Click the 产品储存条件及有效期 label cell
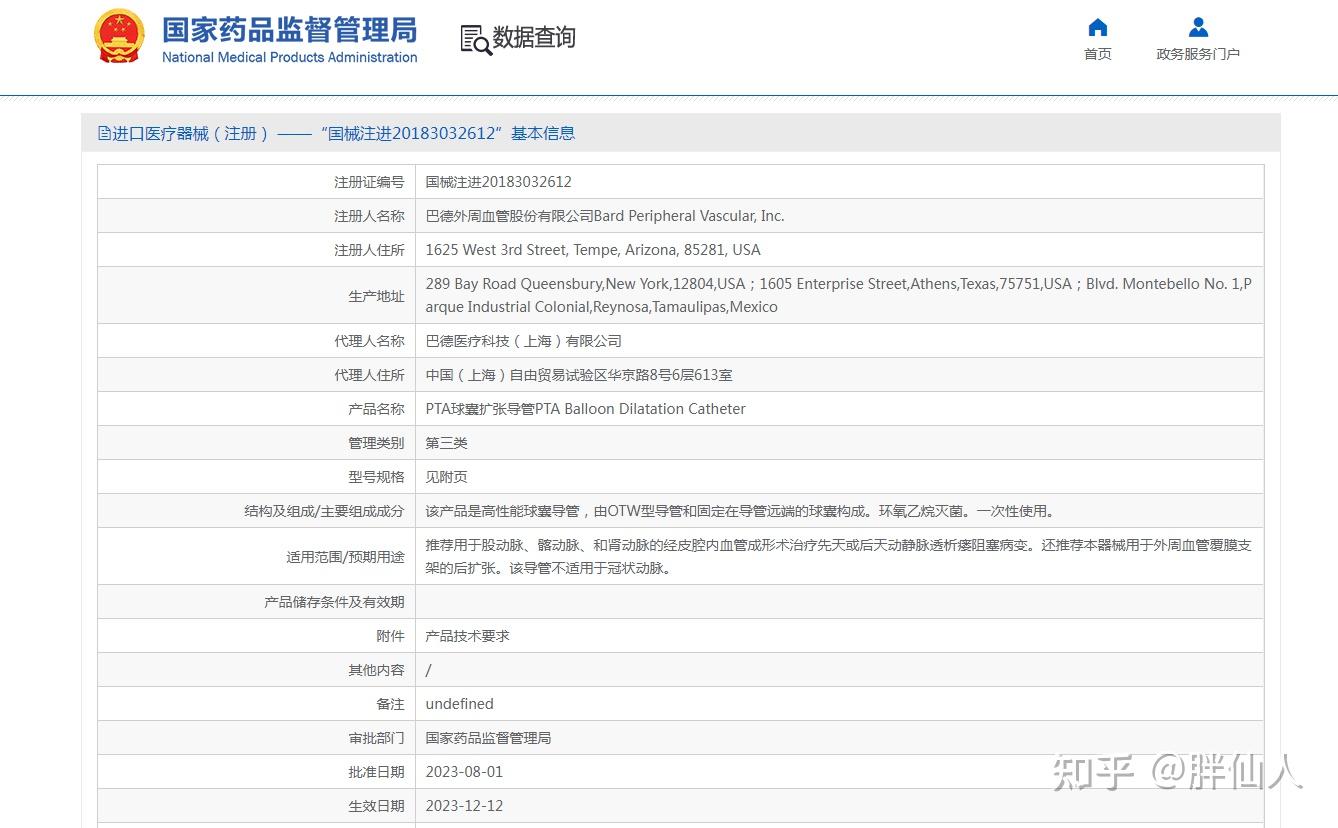The height and width of the screenshot is (828, 1338). tap(257, 602)
